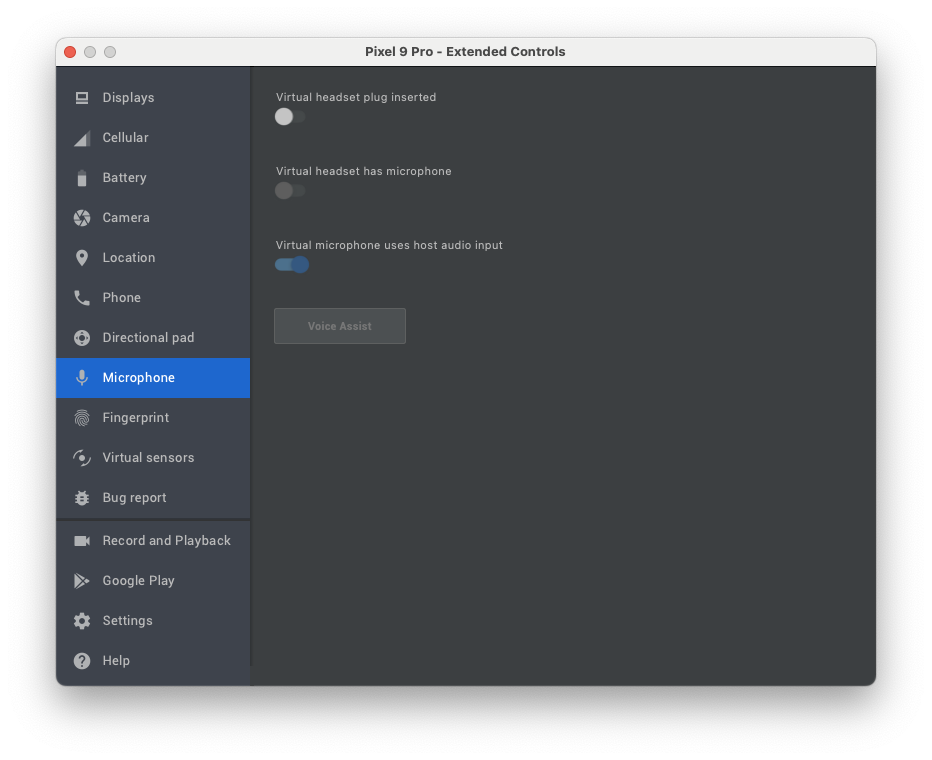This screenshot has width=932, height=760.
Task: Open the Phone section label
Action: (x=122, y=298)
